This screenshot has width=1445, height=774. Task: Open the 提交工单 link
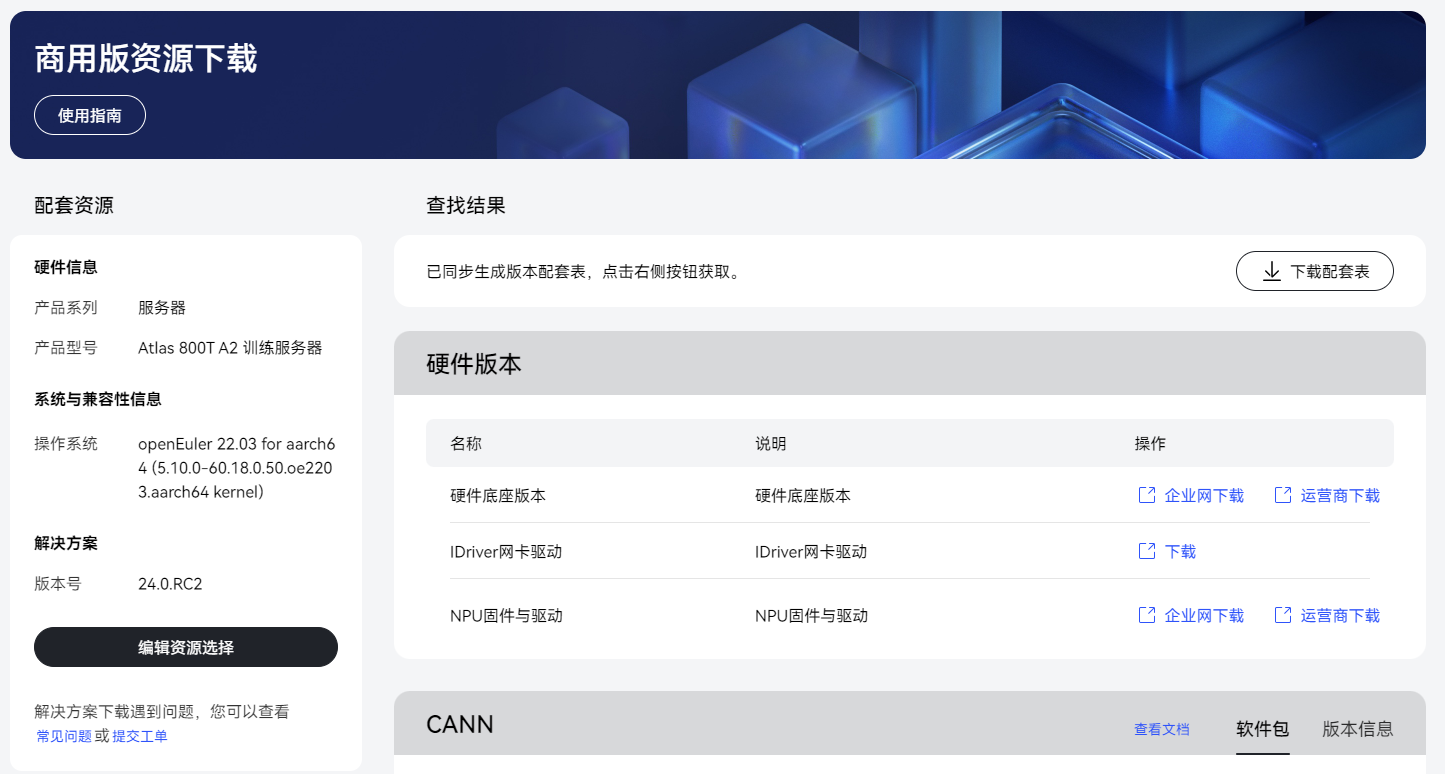(x=140, y=736)
